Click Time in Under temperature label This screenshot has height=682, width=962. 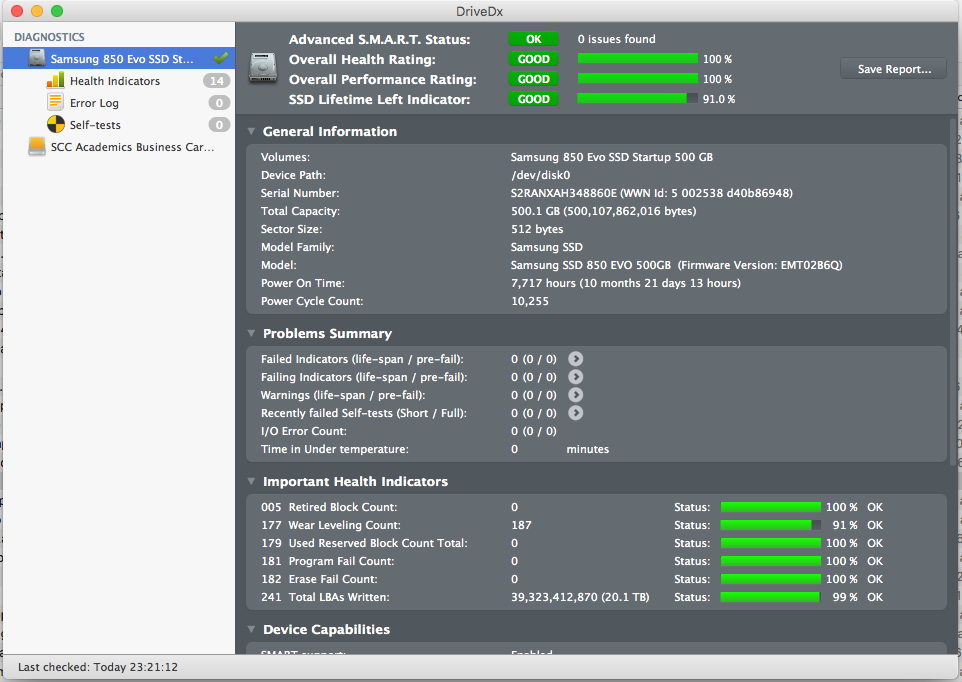[x=335, y=450]
